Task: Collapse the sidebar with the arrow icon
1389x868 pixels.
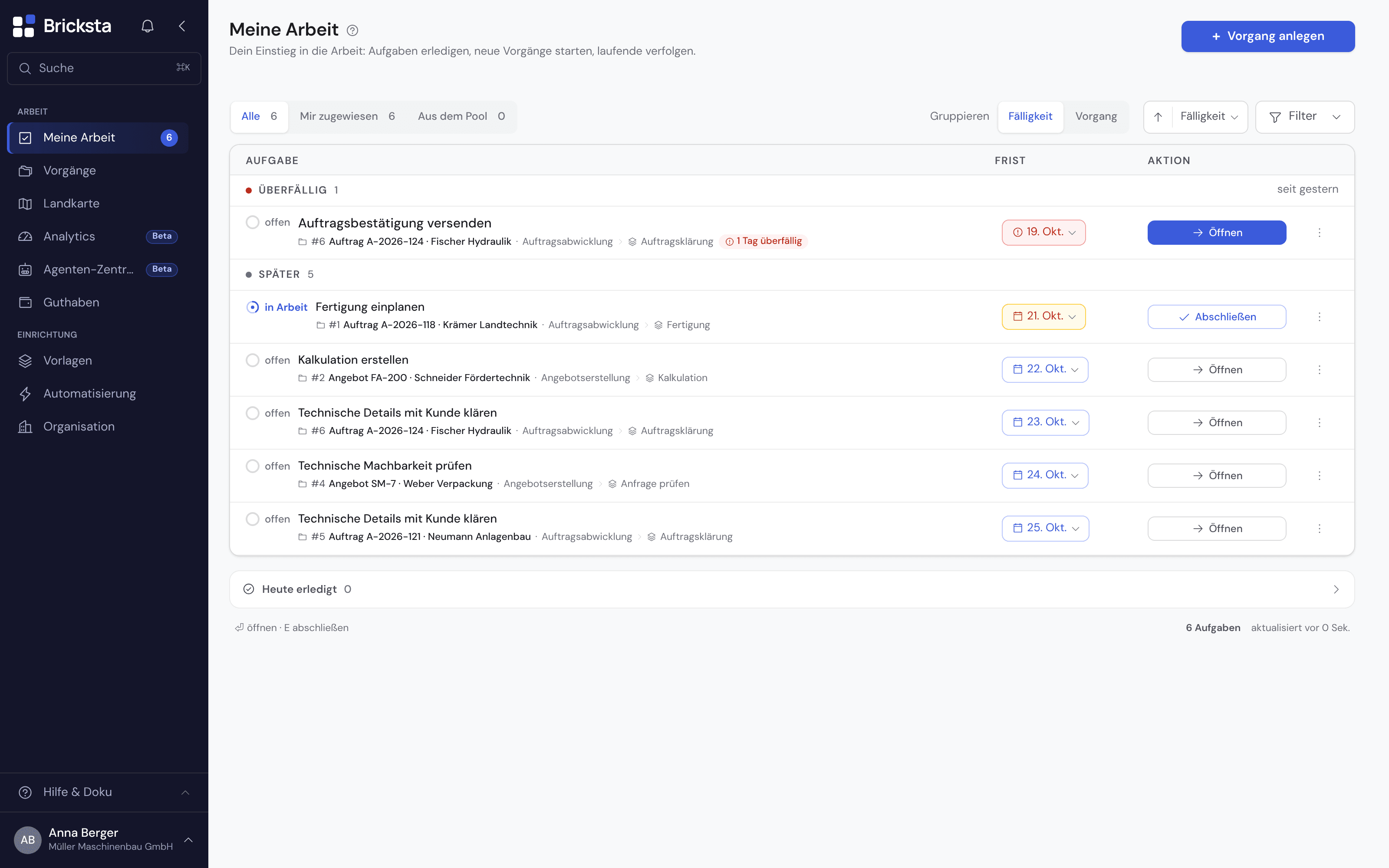Action: (182, 26)
